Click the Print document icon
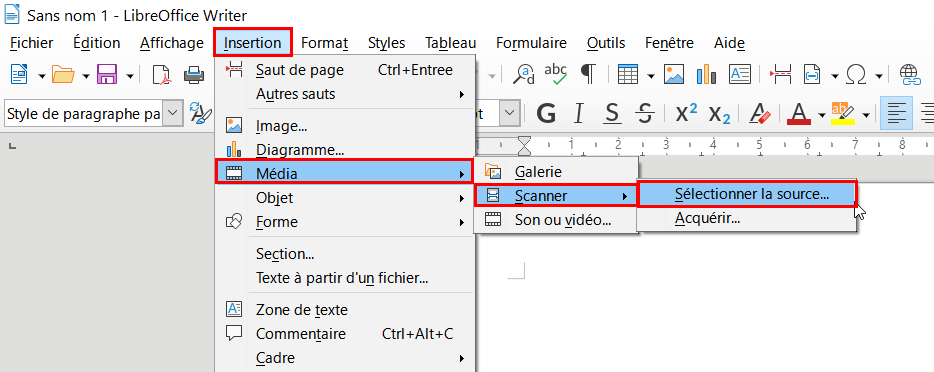This screenshot has width=934, height=372. (194, 74)
